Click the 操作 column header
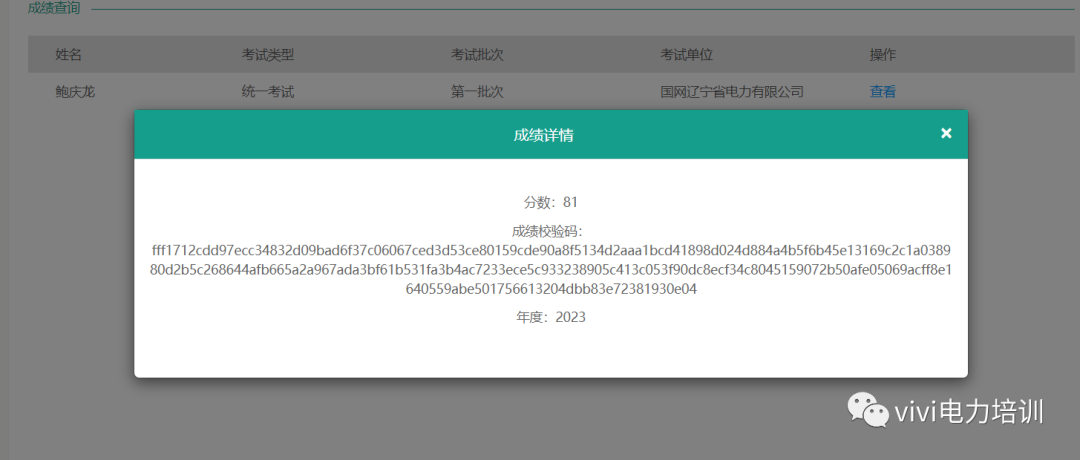Screen dimensions: 1080x460 point(882,54)
